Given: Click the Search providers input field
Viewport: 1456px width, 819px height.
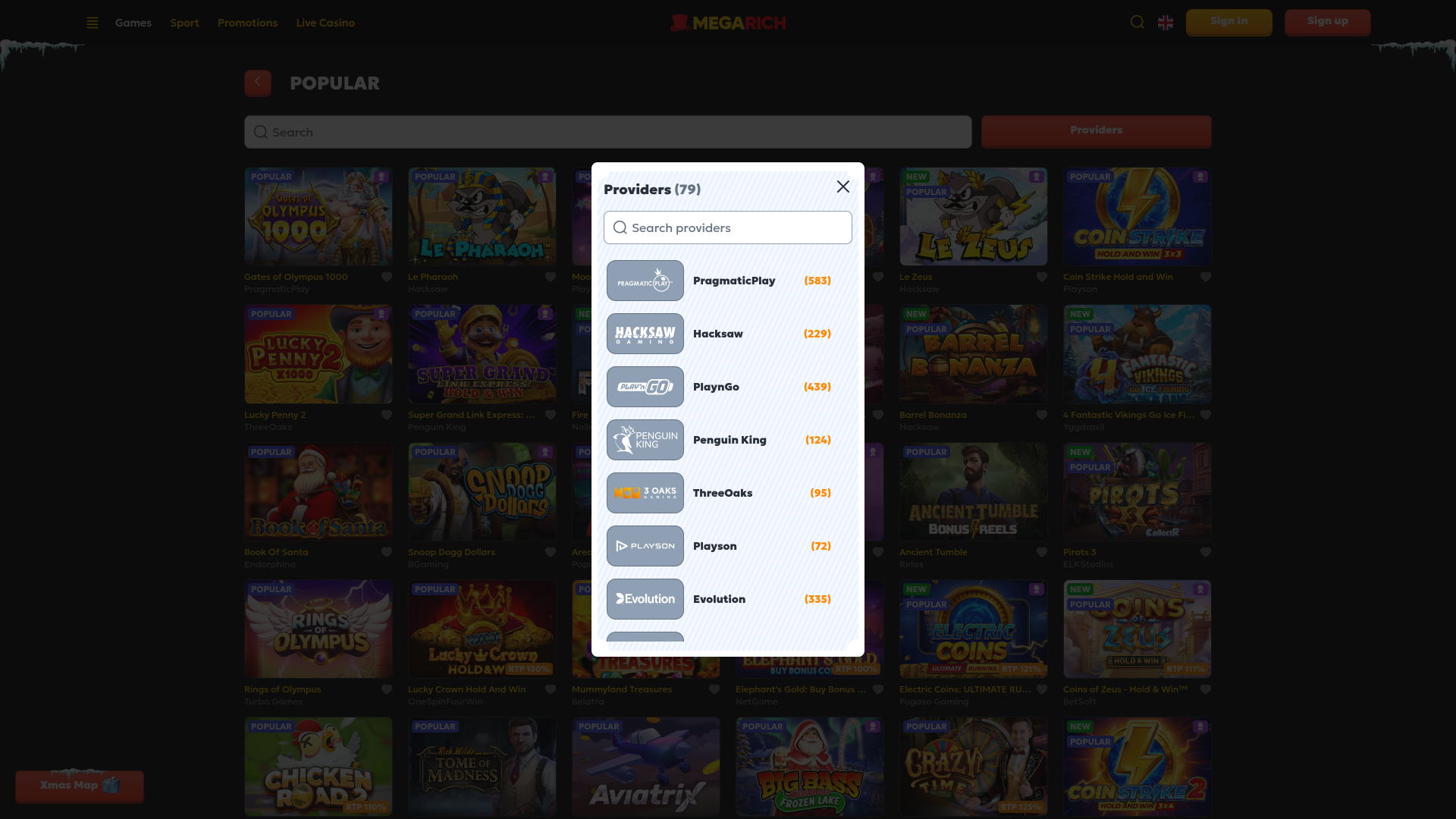Looking at the screenshot, I should [x=727, y=227].
